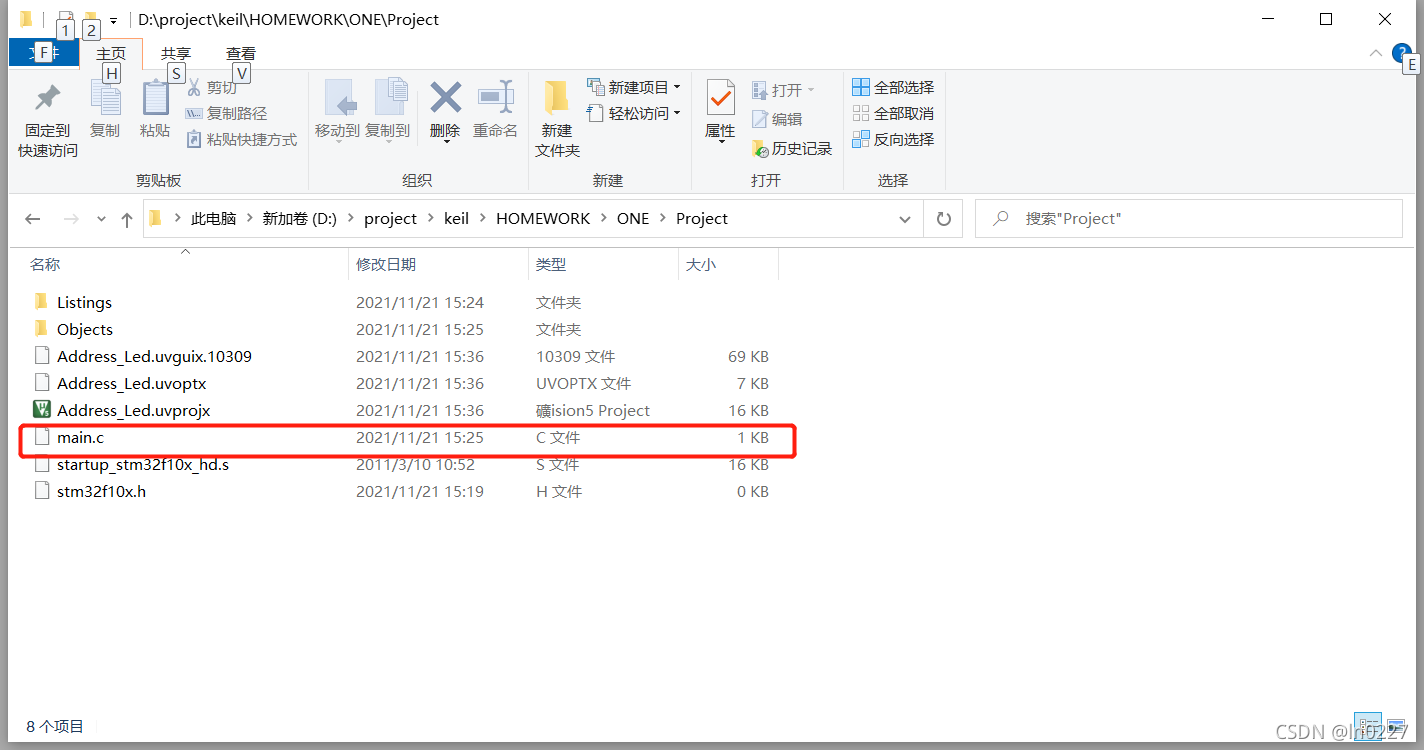The image size is (1424, 750).
Task: Switch to the 共享 (Share) tab
Action: [176, 54]
